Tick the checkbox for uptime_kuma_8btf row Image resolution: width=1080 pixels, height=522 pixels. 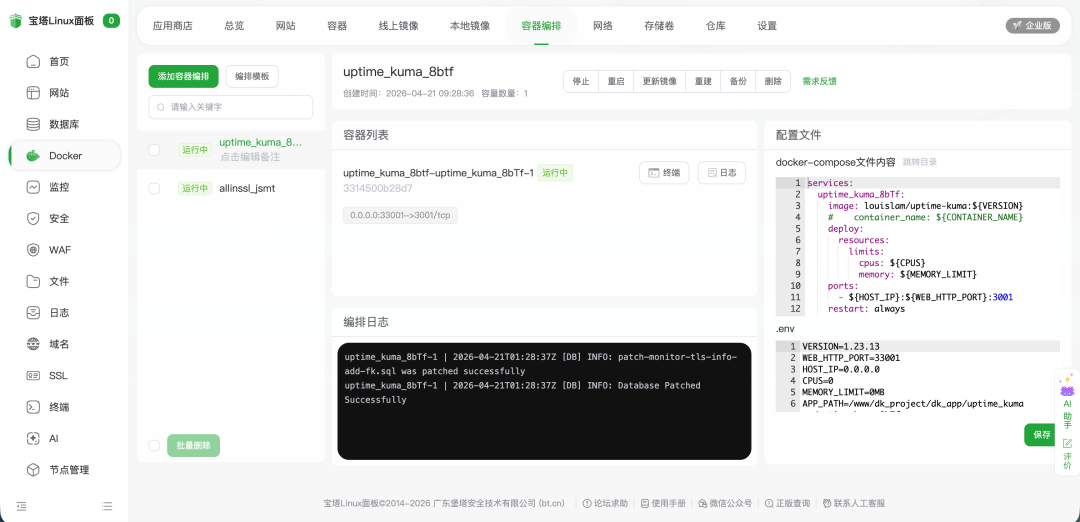(x=154, y=149)
